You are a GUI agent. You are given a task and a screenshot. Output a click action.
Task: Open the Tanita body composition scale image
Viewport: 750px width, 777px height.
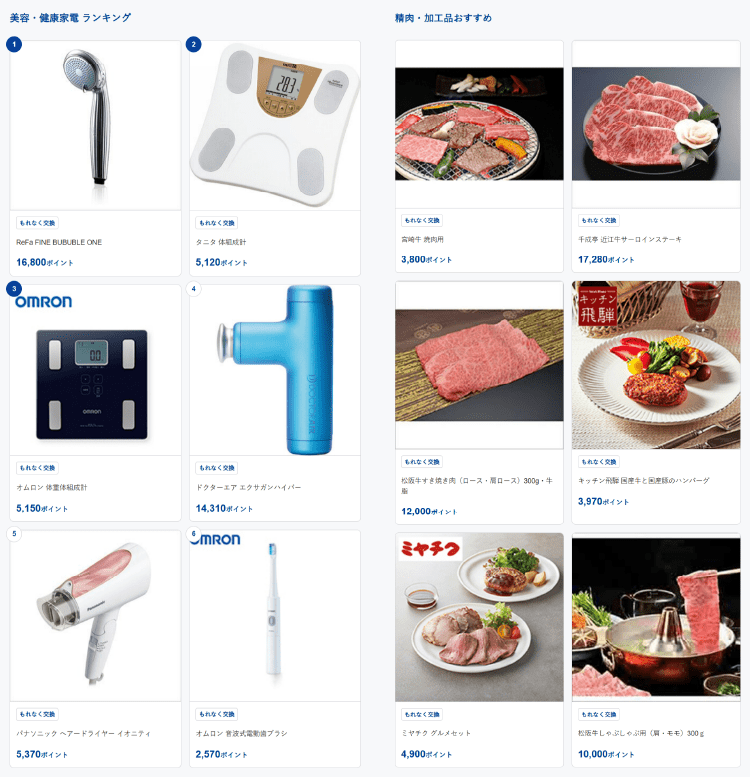pos(275,125)
